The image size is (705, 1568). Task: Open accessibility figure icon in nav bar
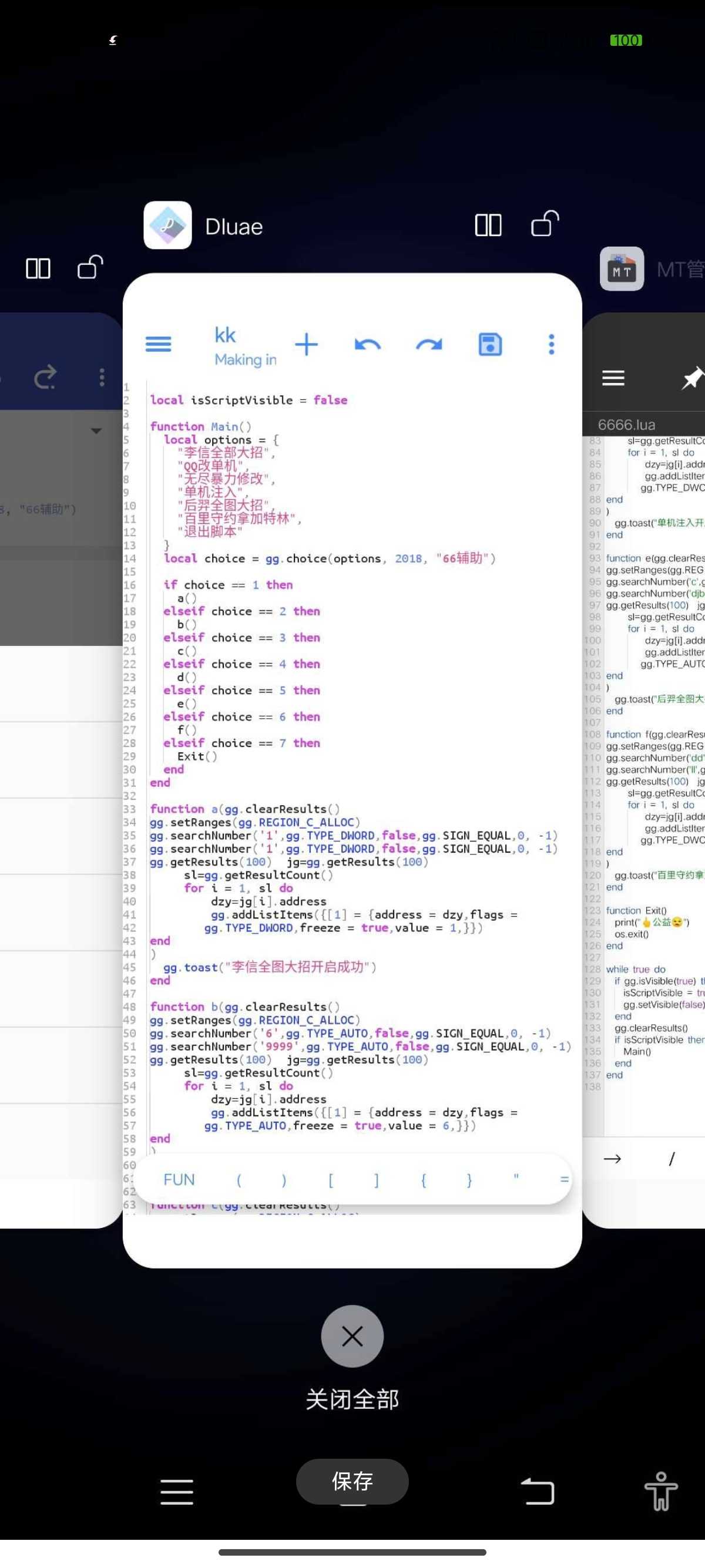click(x=661, y=1490)
